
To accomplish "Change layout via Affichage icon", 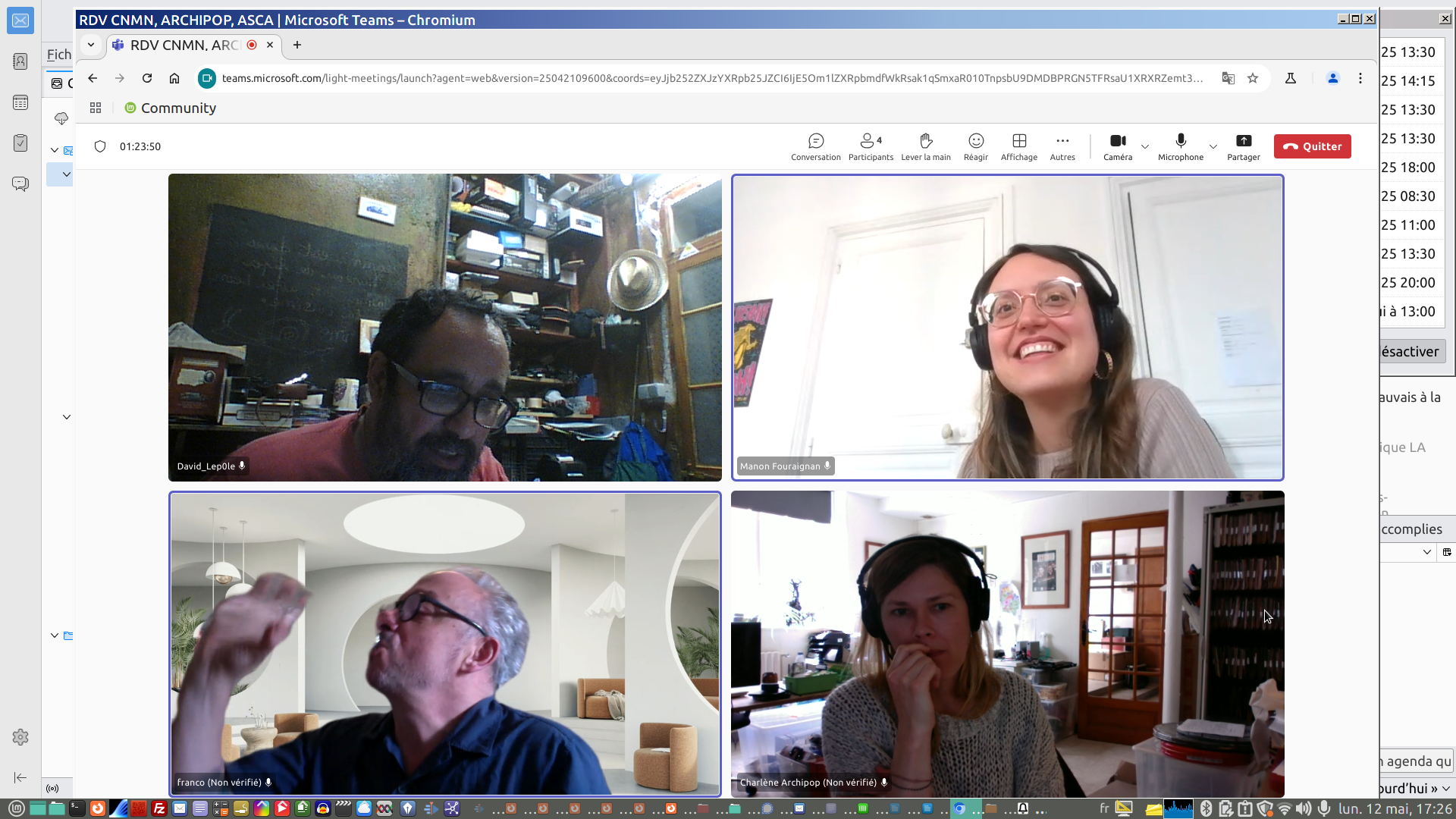I will [1018, 146].
